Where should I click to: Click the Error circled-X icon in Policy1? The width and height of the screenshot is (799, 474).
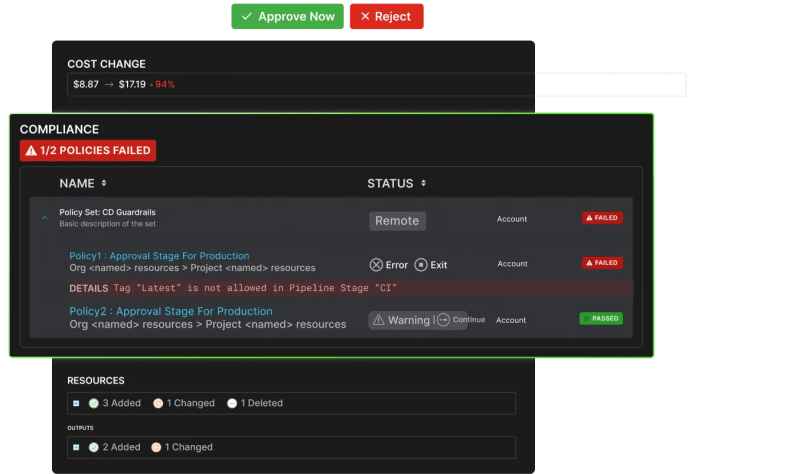click(376, 265)
